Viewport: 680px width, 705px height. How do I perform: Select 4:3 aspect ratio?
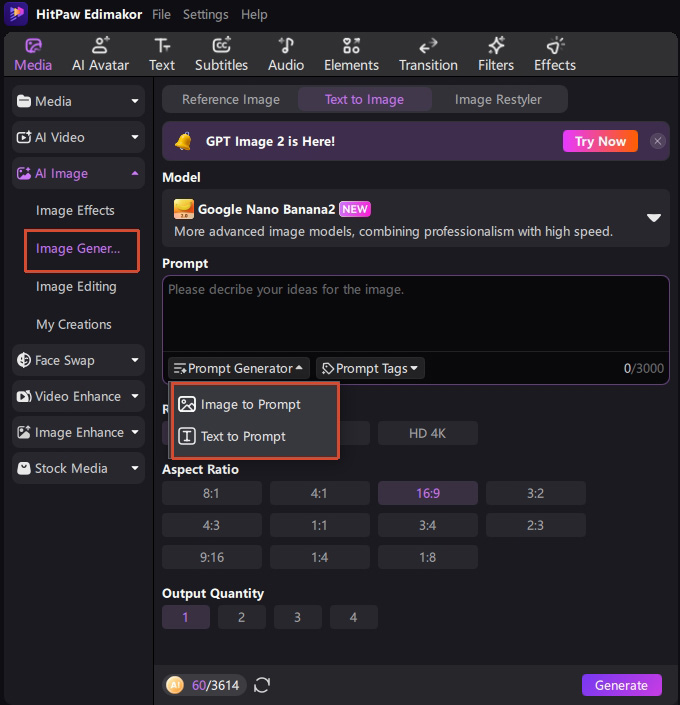[x=211, y=525]
